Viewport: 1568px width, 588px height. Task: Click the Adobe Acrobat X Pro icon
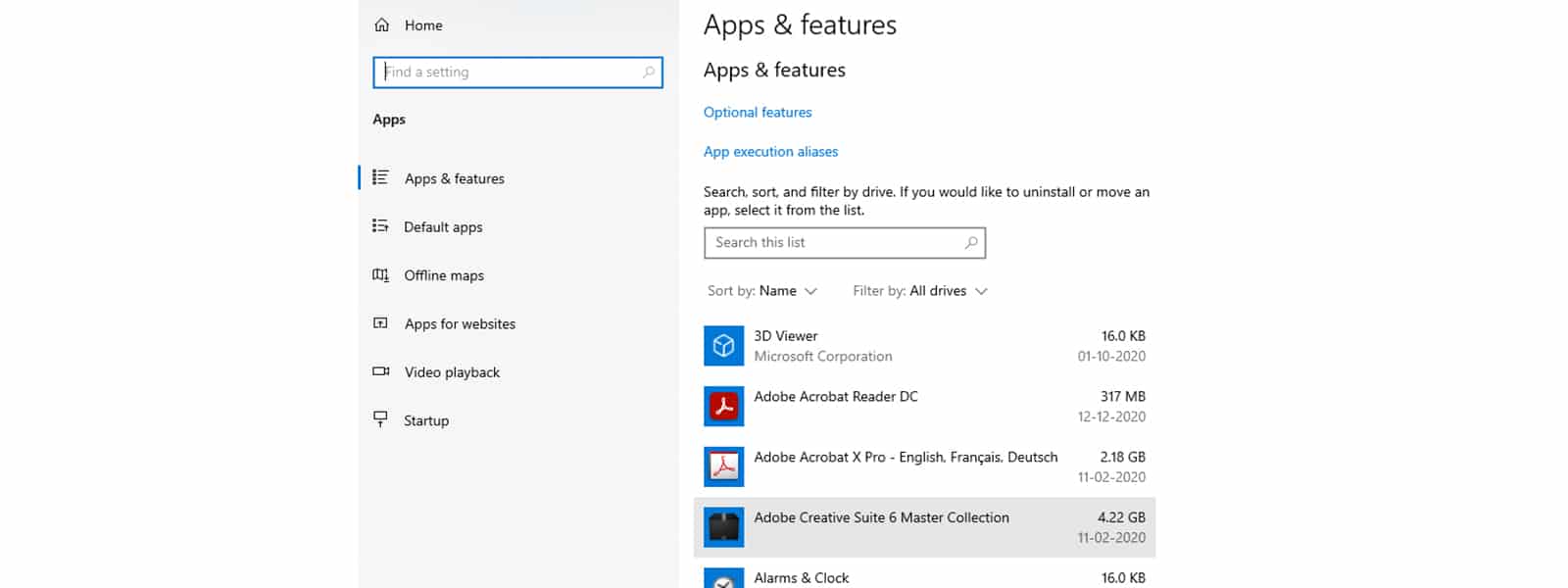[x=724, y=467]
